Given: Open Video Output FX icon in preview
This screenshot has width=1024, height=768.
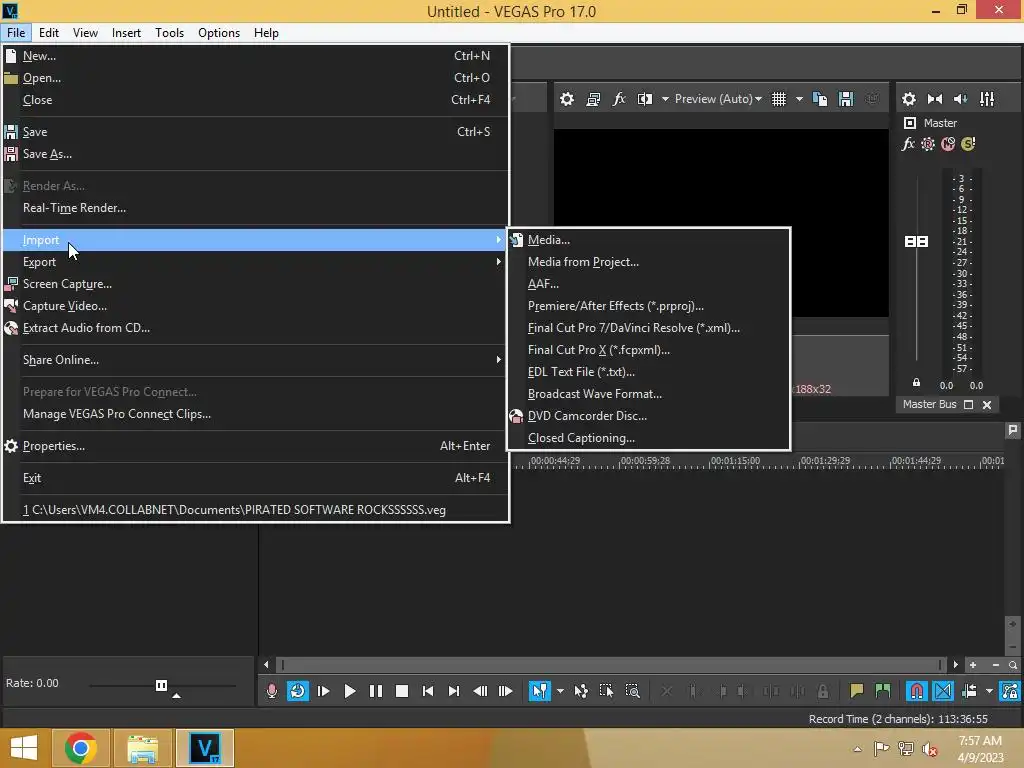Looking at the screenshot, I should pyautogui.click(x=619, y=99).
